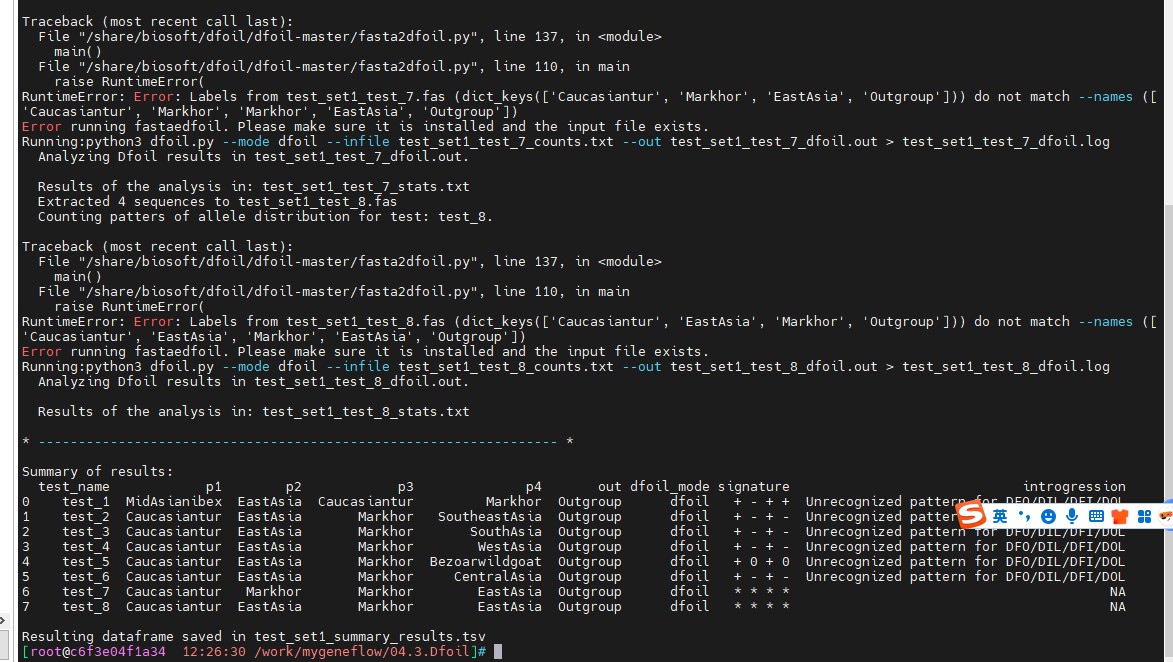Open the skin shop shirt icon

click(x=1120, y=516)
